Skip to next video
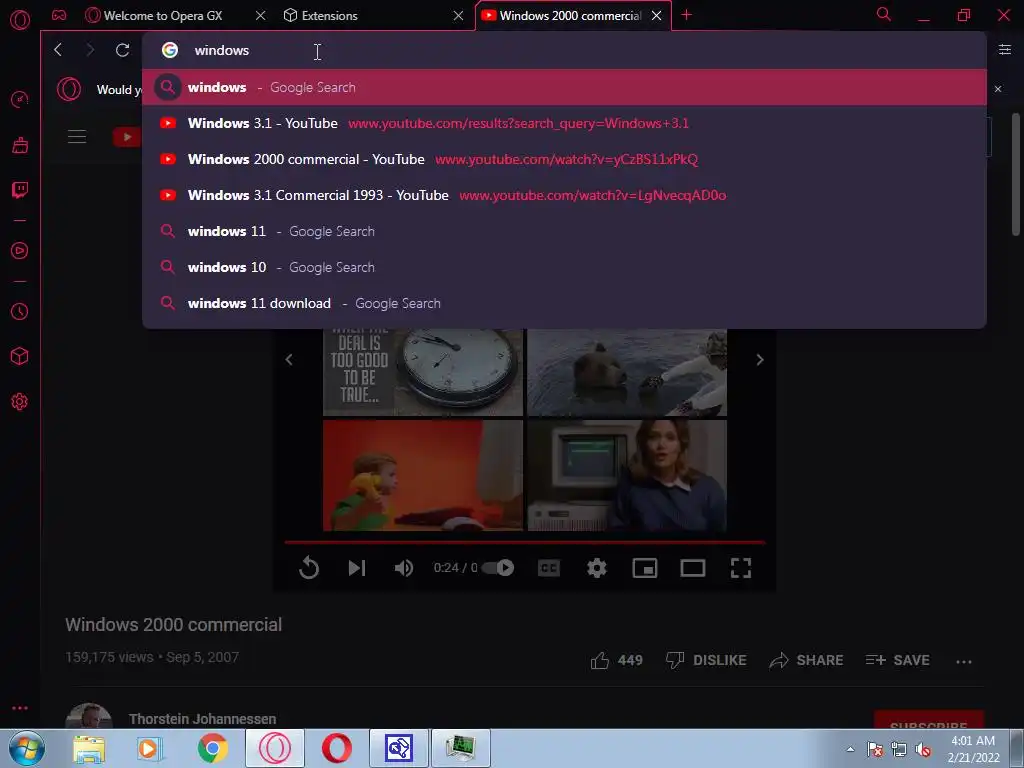1024x768 pixels. point(357,568)
